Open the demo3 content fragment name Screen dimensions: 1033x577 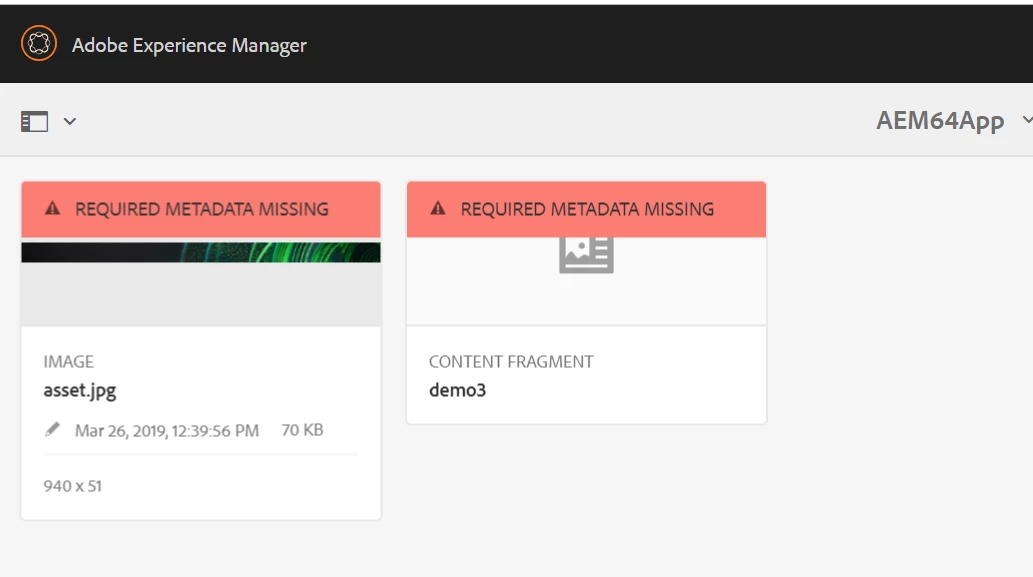pos(457,390)
